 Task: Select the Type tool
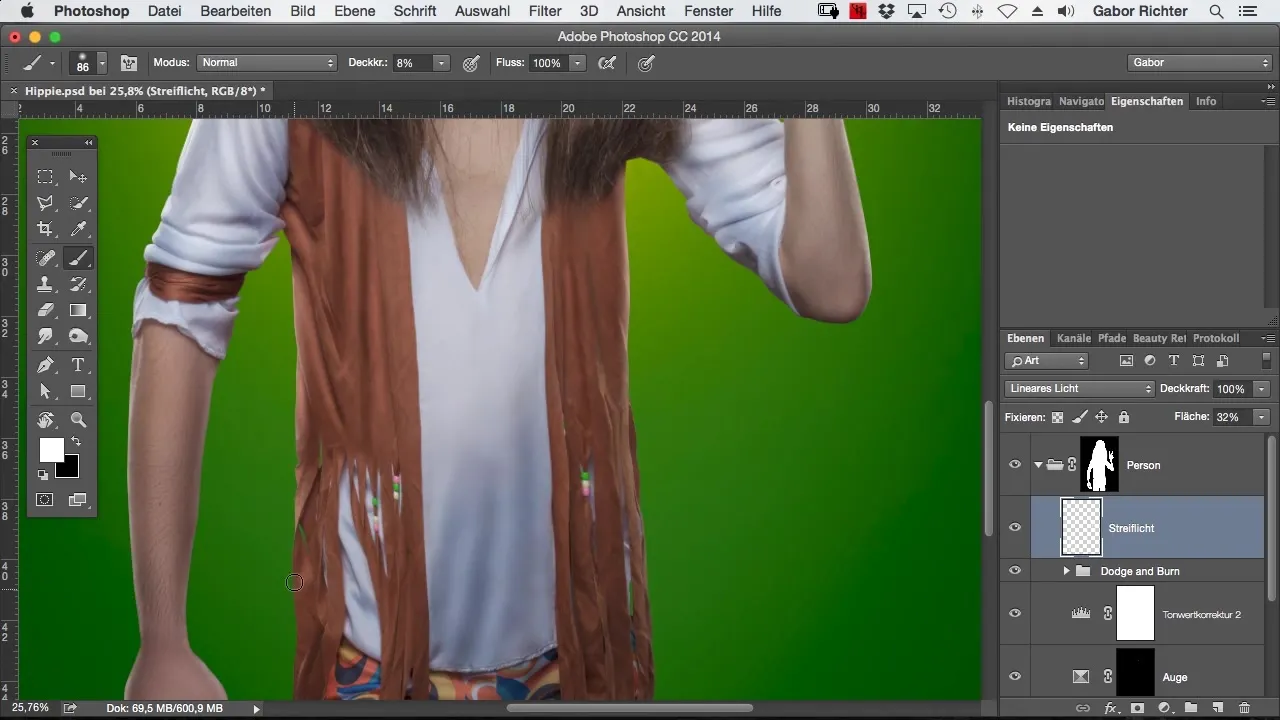(x=78, y=365)
